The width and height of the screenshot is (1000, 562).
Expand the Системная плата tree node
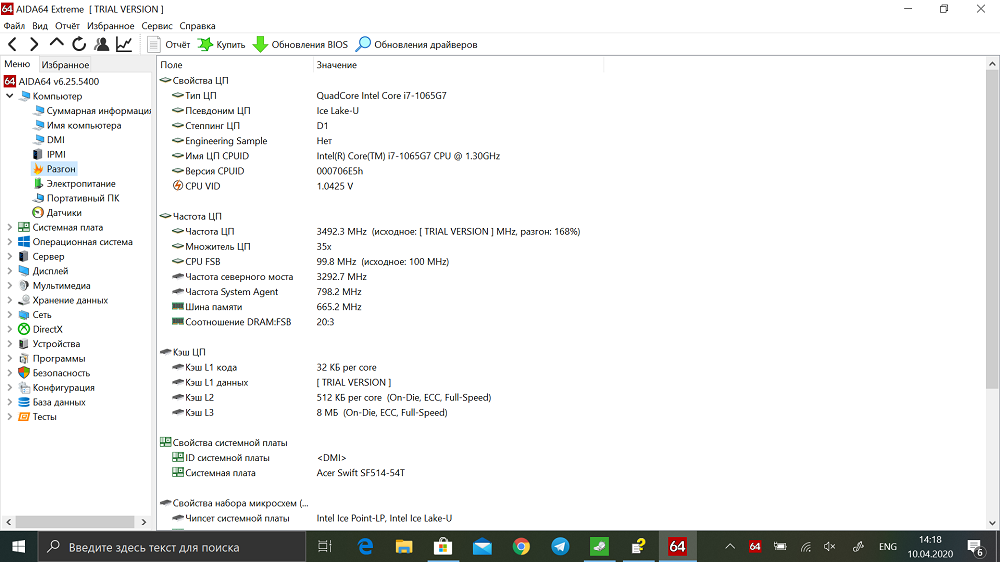[x=10, y=227]
